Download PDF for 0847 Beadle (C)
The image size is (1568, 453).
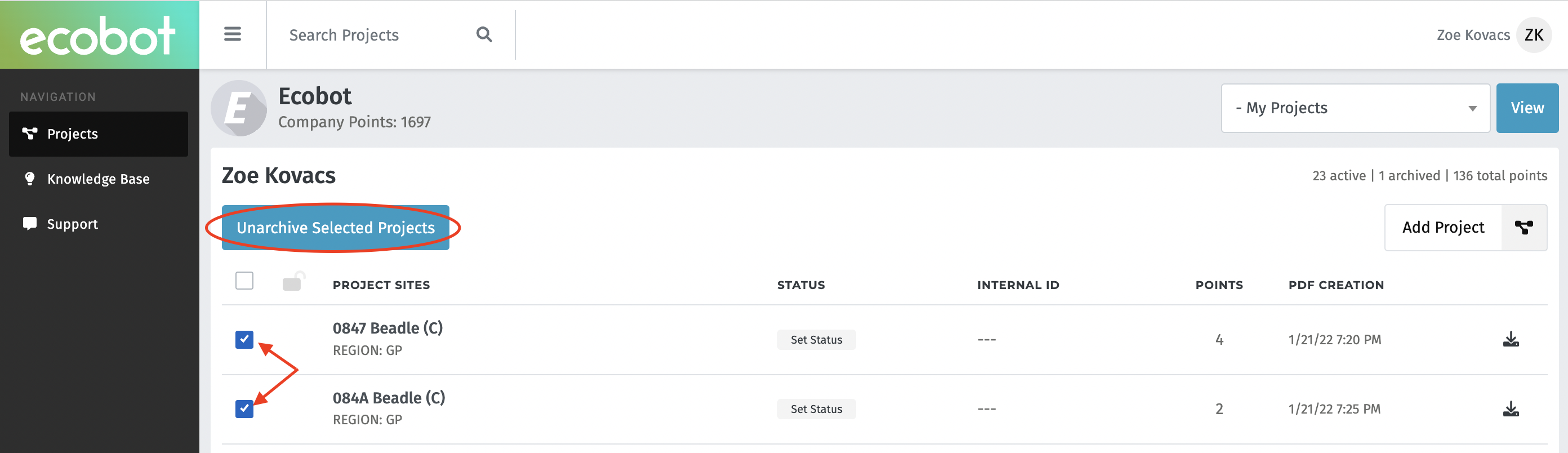coord(1511,339)
